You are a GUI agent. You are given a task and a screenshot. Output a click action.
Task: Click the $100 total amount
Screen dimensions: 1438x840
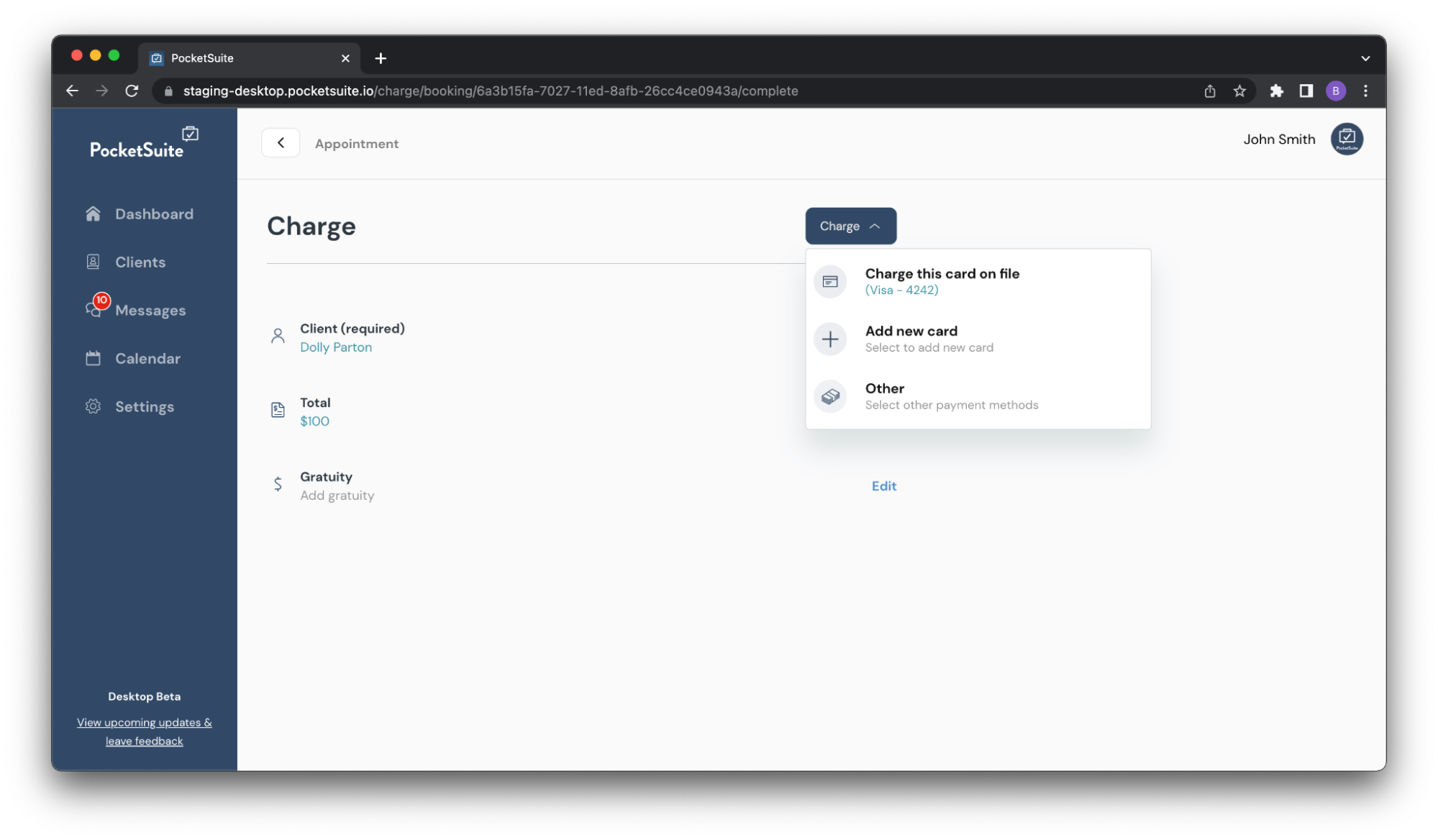pos(314,421)
